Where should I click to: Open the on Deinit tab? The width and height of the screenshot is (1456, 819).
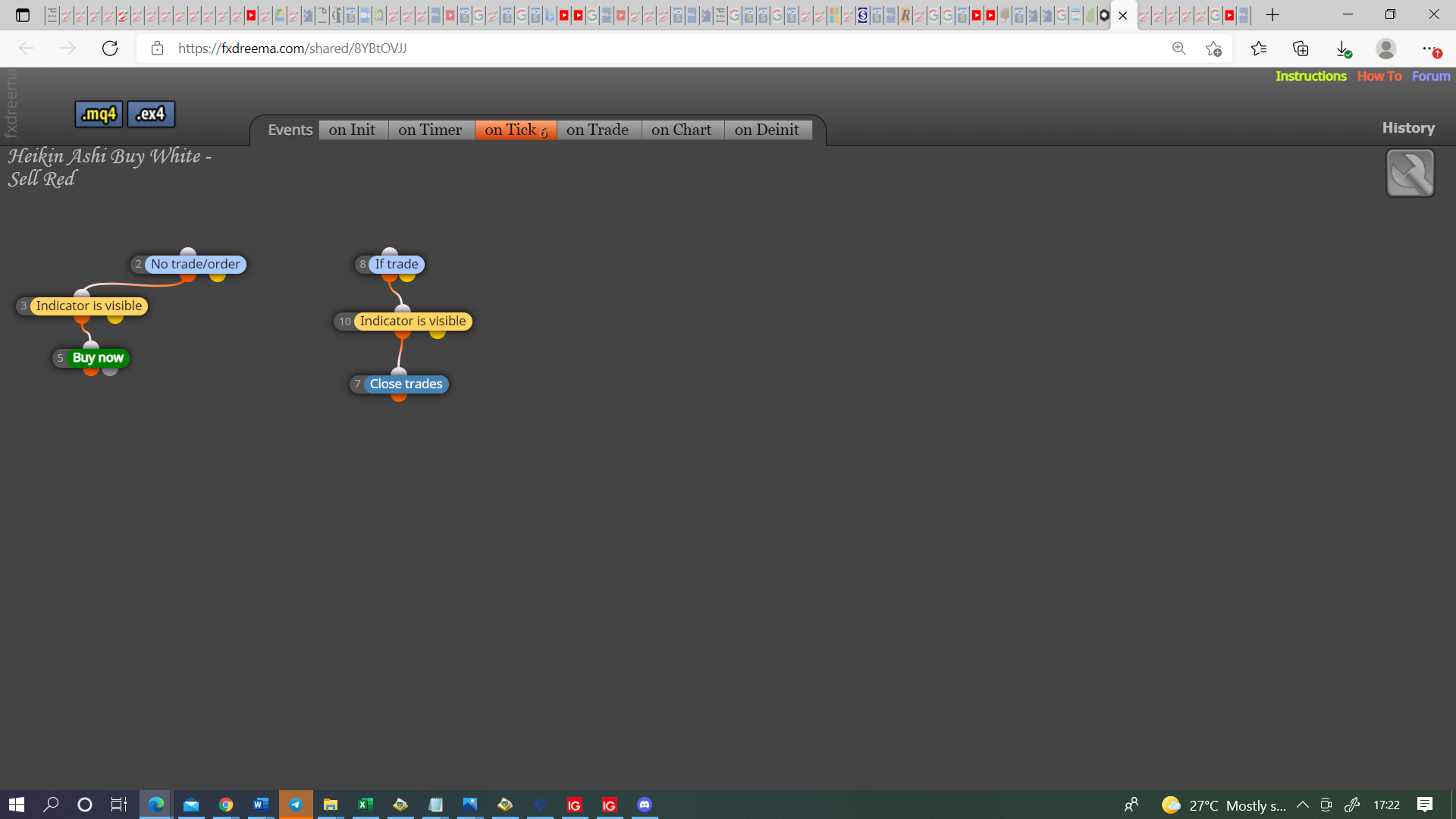[767, 130]
